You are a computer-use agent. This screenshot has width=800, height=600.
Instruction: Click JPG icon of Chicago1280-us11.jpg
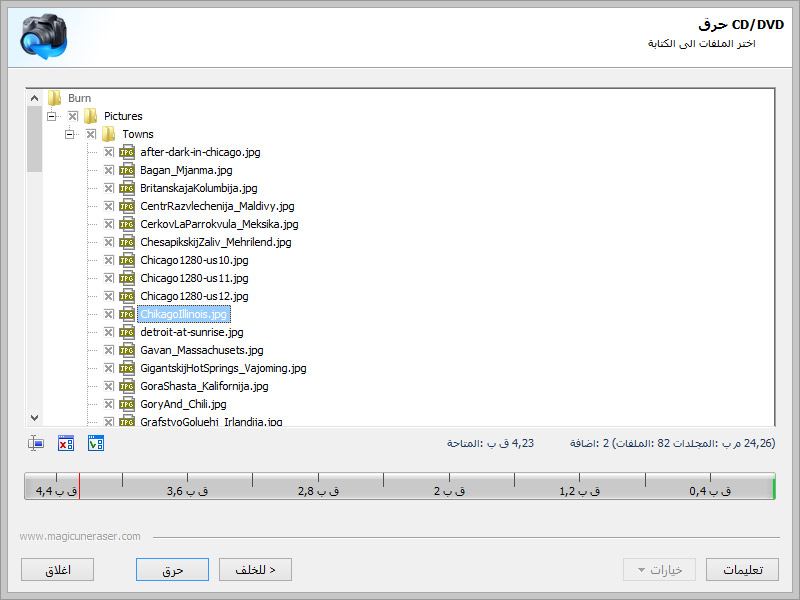pyautogui.click(x=127, y=279)
